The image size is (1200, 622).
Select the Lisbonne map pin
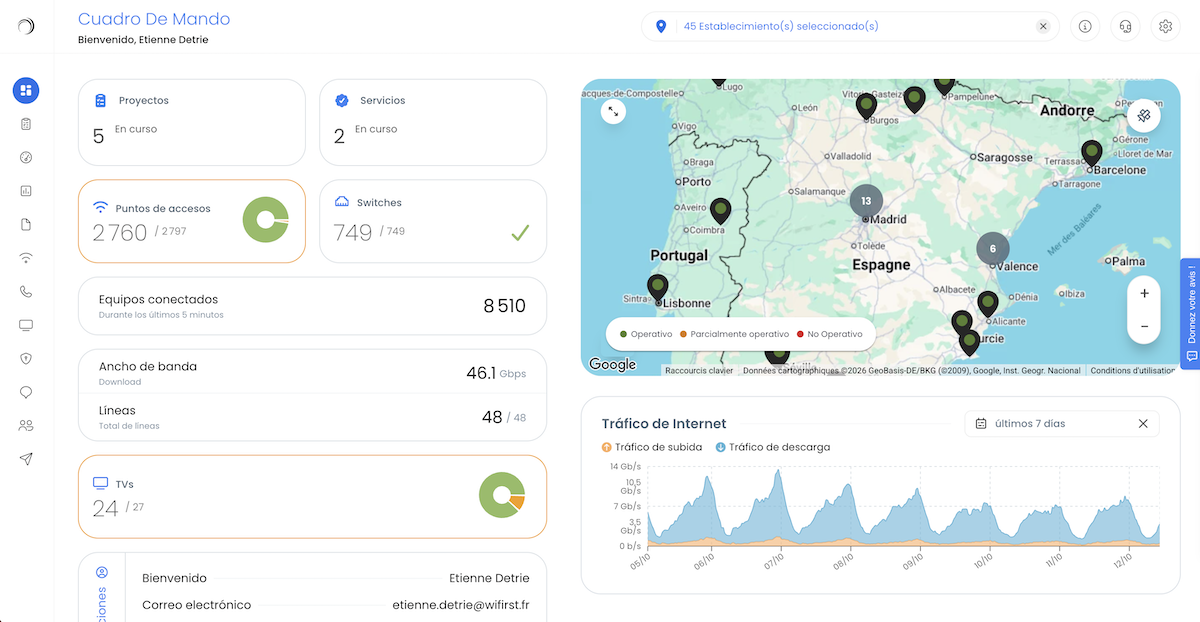click(657, 288)
